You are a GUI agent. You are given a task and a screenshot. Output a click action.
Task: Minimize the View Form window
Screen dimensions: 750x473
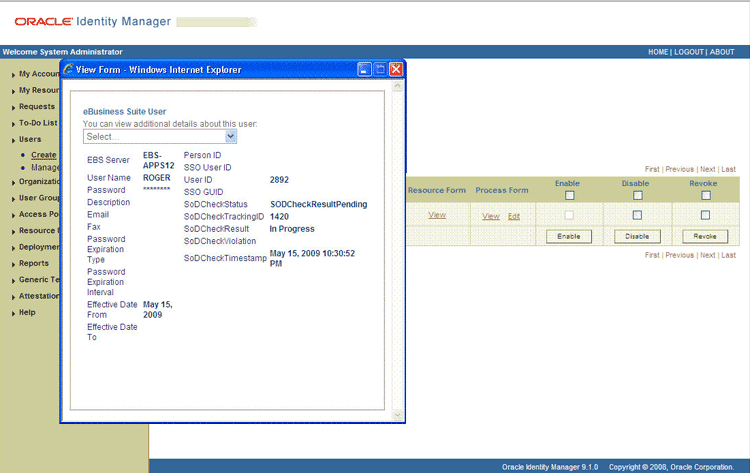[x=364, y=70]
